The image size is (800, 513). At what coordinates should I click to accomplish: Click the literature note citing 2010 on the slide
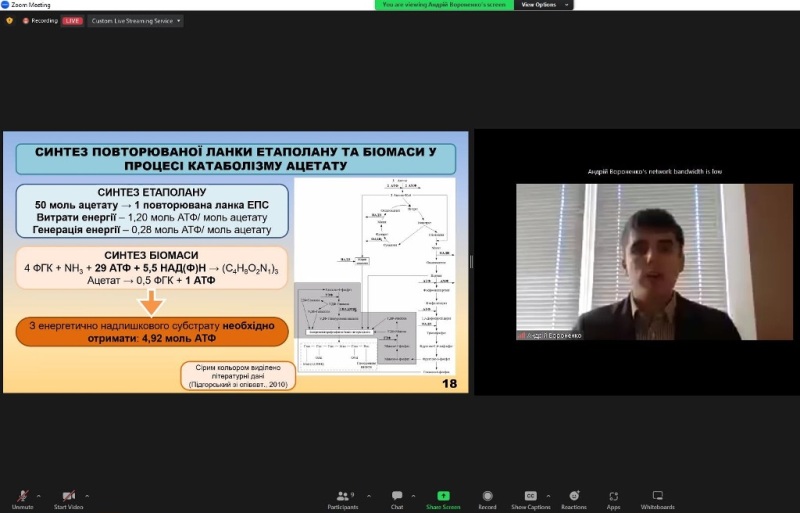click(x=238, y=376)
